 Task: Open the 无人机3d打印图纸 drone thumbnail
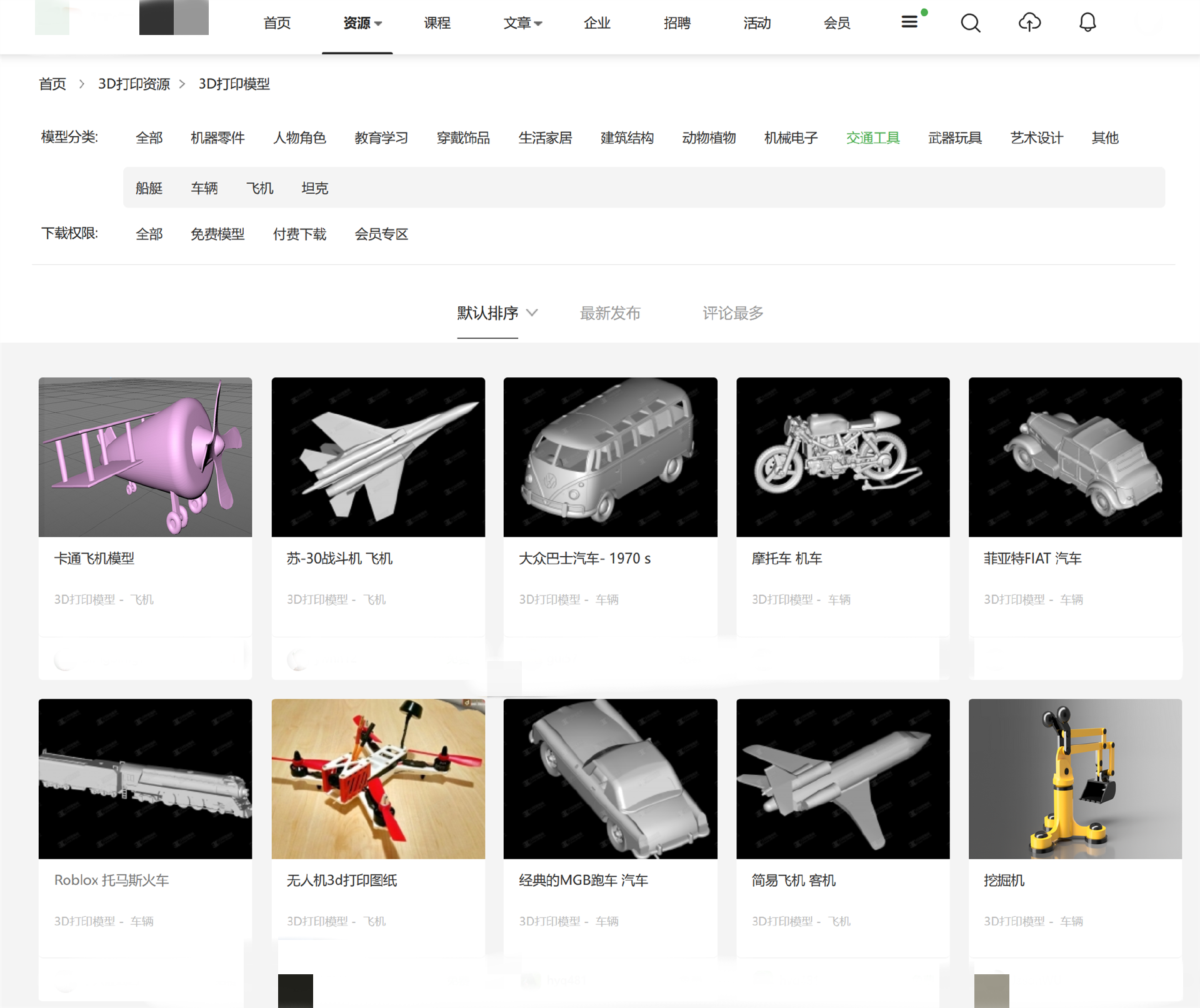click(x=377, y=778)
